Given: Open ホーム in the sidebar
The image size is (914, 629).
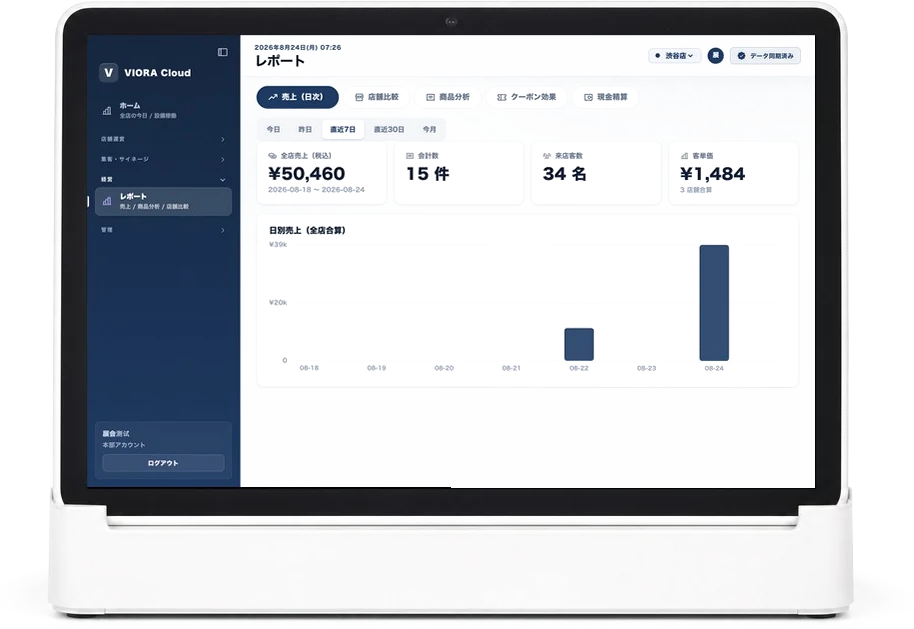Looking at the screenshot, I should point(163,110).
